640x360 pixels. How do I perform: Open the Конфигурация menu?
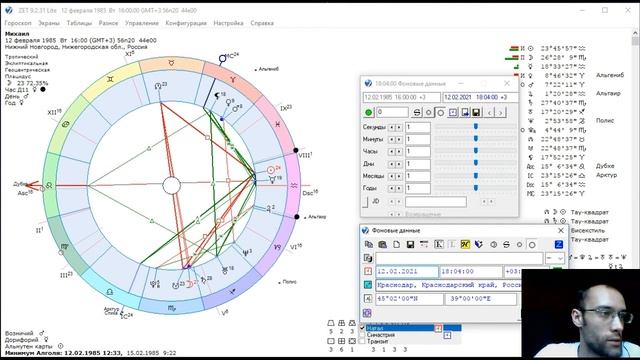coord(186,23)
